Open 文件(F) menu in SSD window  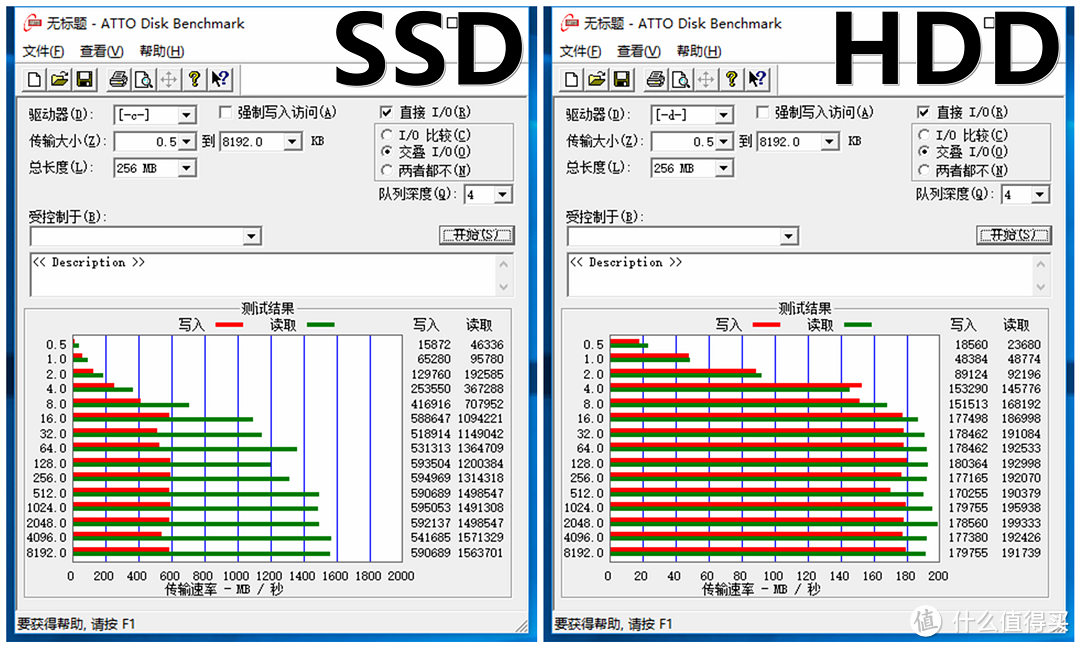click(x=43, y=52)
